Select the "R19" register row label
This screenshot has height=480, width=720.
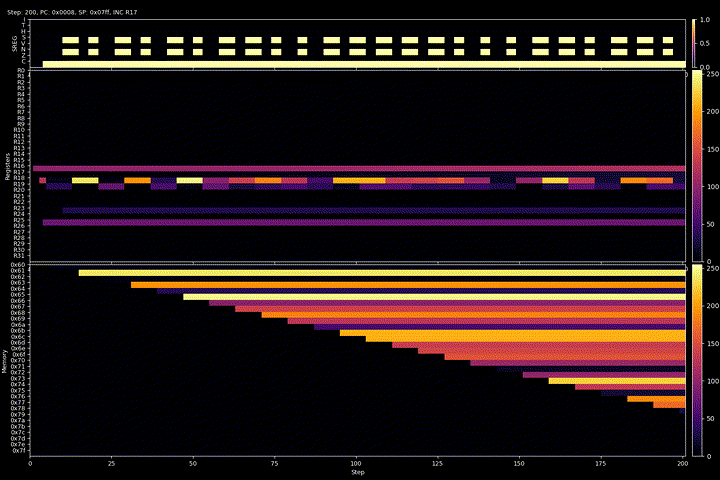(x=19, y=184)
